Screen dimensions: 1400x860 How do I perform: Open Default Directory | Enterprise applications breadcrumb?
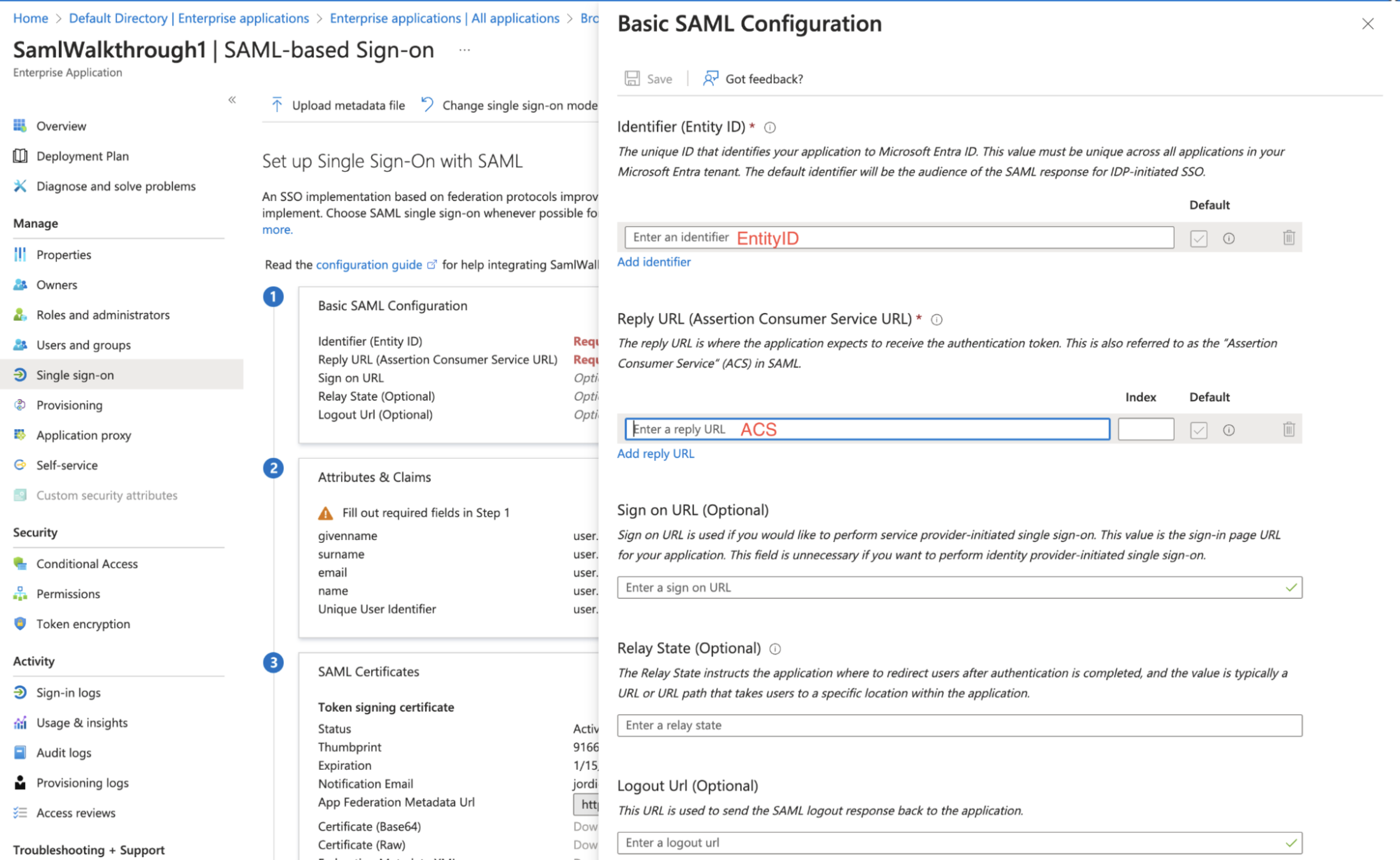point(189,18)
